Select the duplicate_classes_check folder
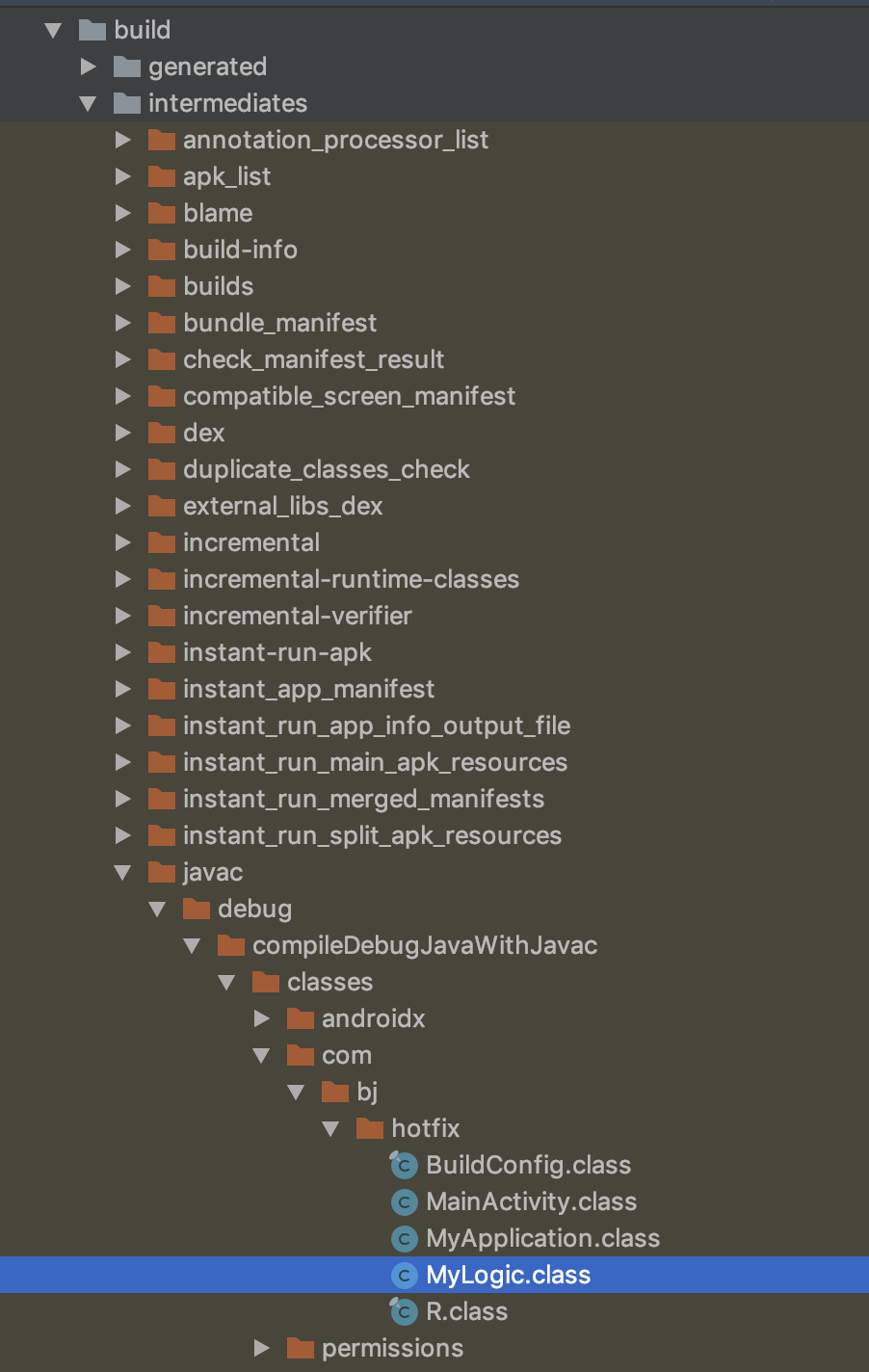869x1372 pixels. tap(326, 469)
